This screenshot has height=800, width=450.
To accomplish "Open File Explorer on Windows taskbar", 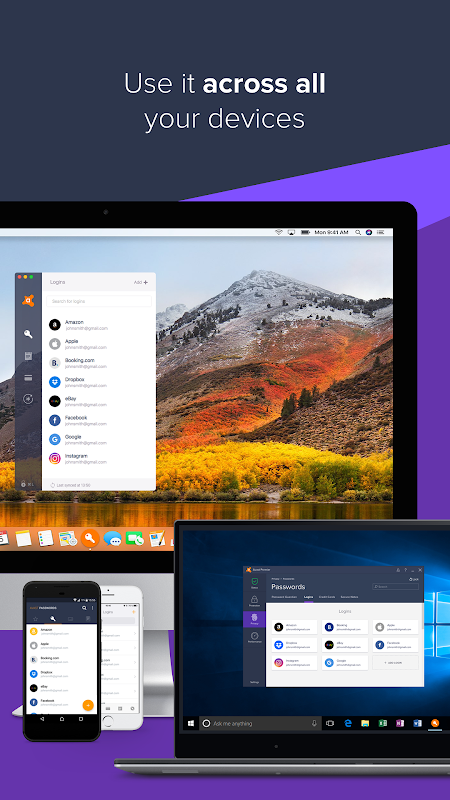I will tap(365, 723).
